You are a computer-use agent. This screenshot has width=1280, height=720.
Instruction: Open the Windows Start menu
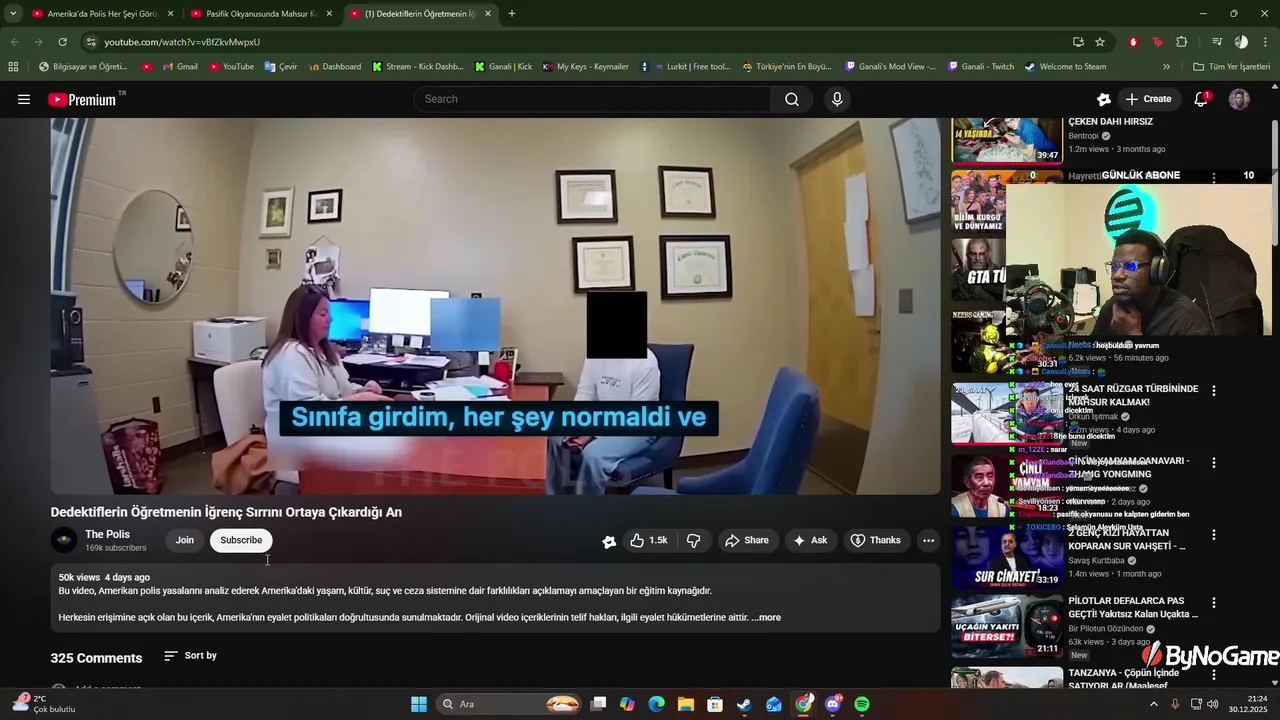(419, 704)
